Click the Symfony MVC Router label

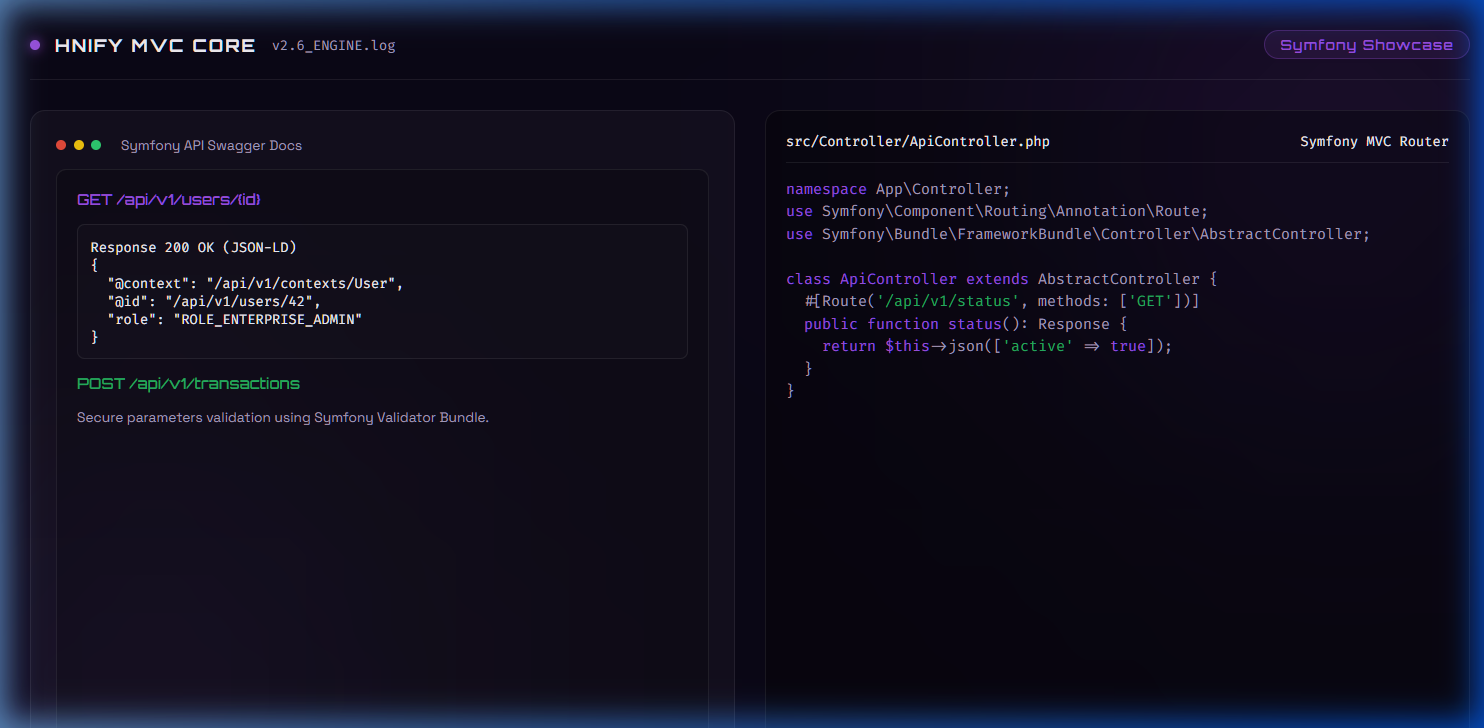pos(1374,142)
